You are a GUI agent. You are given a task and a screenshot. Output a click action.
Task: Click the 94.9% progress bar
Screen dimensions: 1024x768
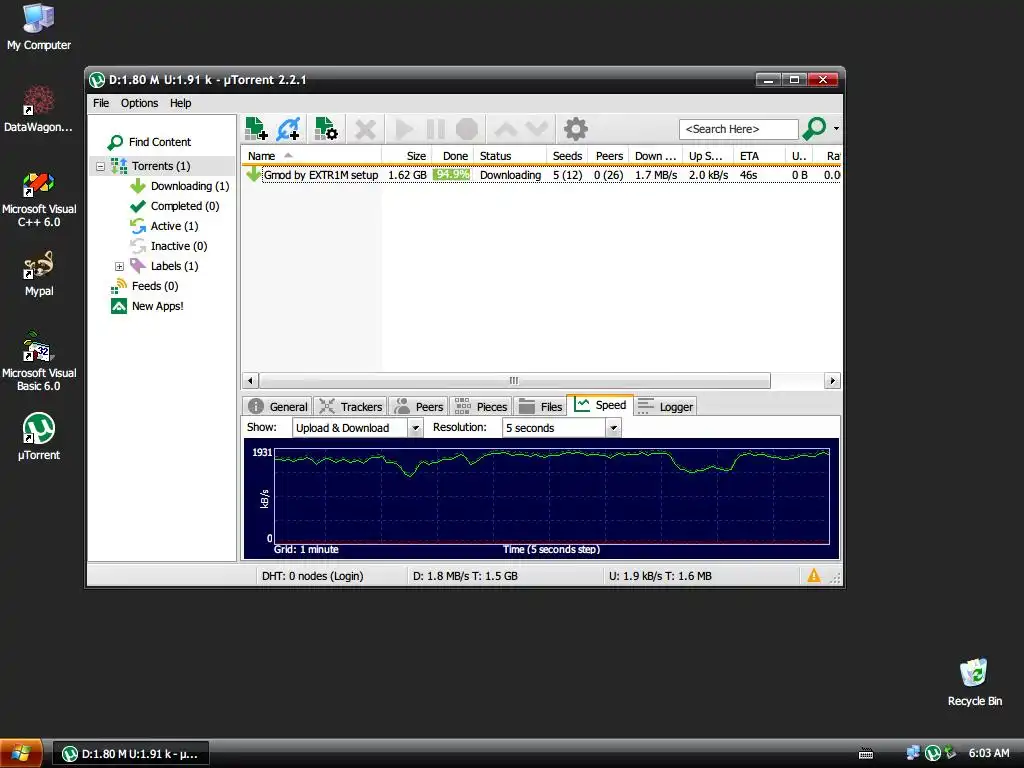click(x=451, y=175)
